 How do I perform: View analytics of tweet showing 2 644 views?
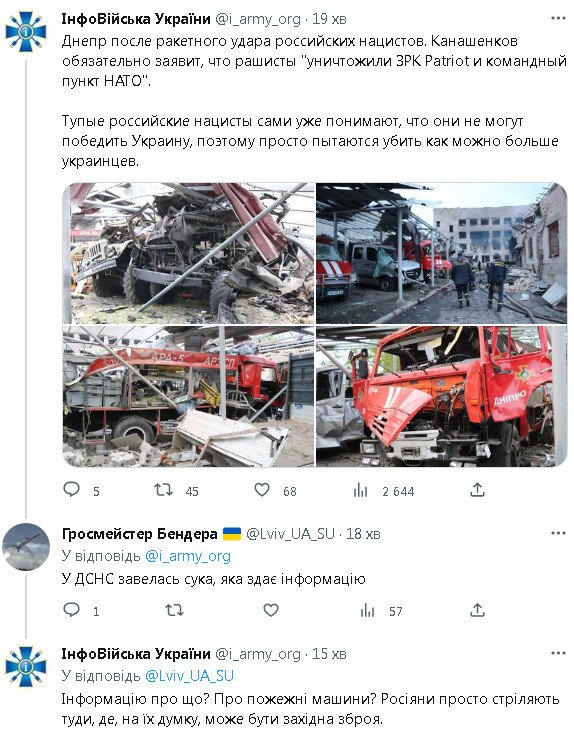[x=361, y=491]
